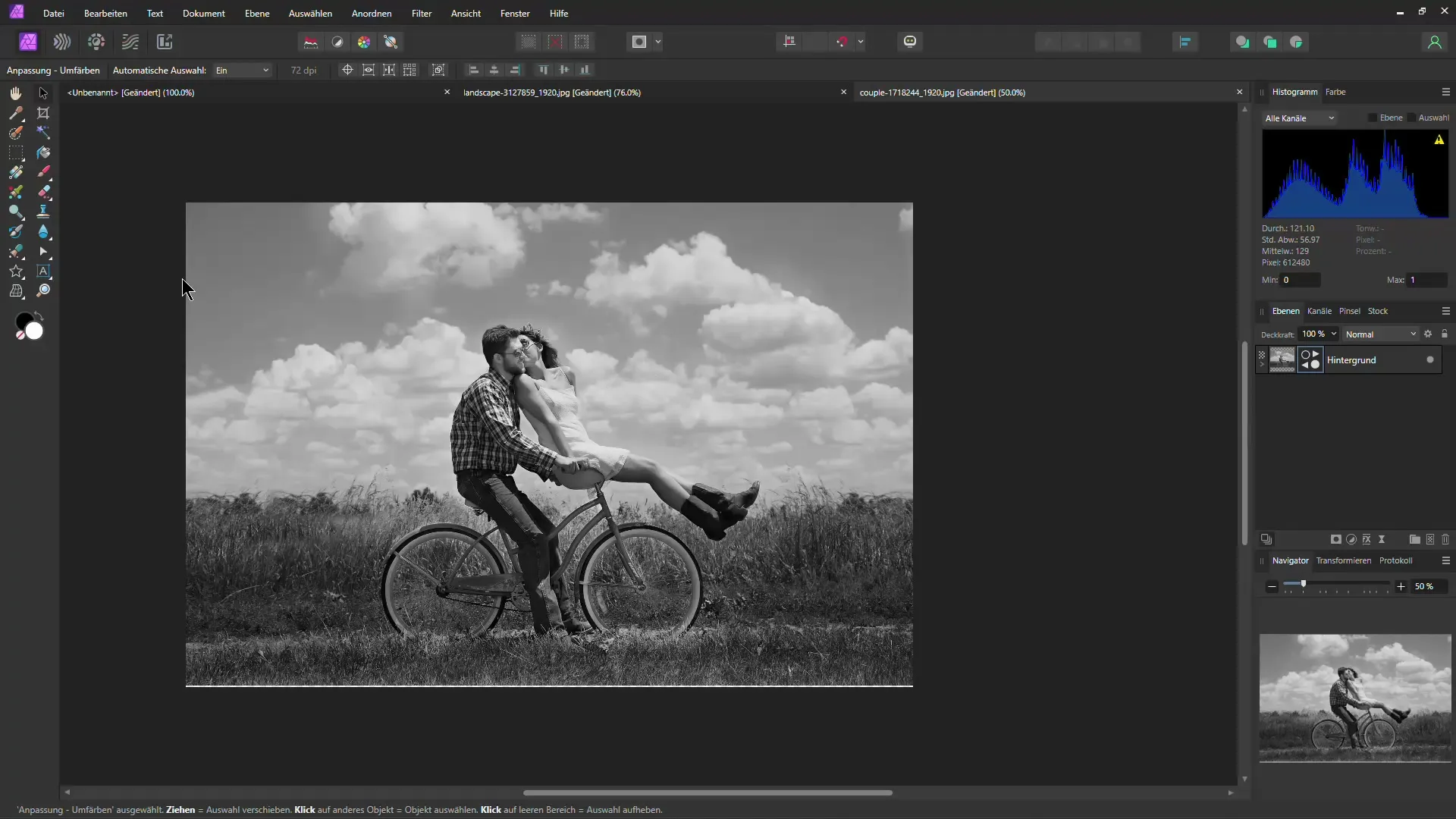The width and height of the screenshot is (1456, 819).
Task: Select the Gradient tool
Action: point(15,172)
